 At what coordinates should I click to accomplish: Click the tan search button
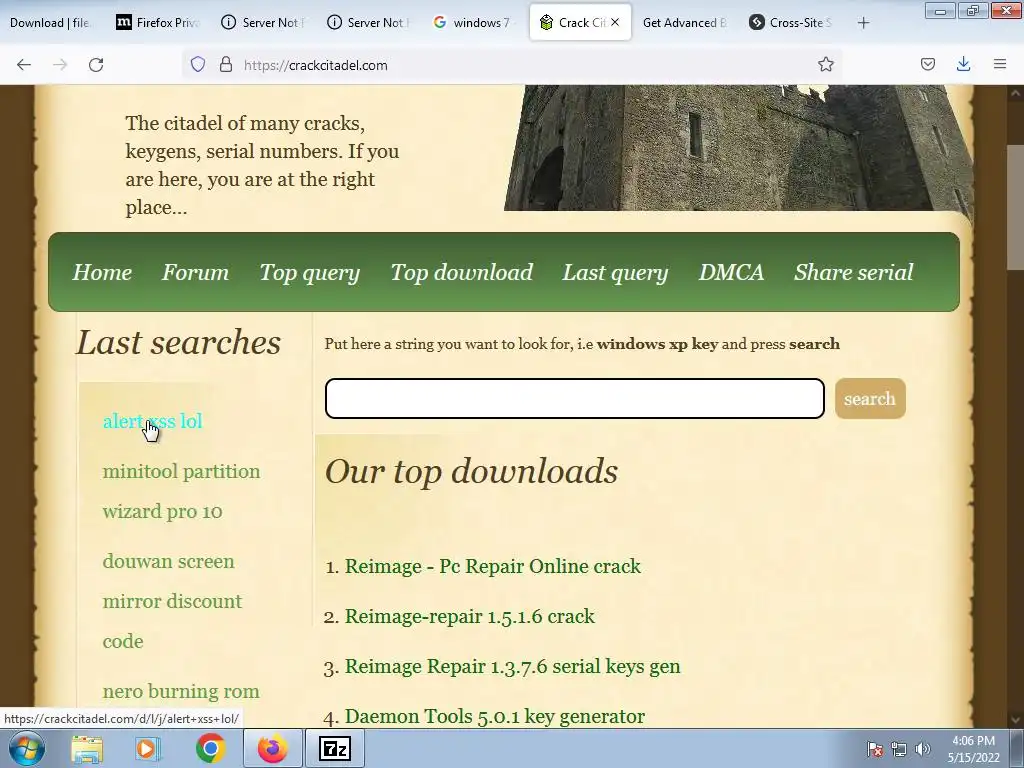pos(870,398)
